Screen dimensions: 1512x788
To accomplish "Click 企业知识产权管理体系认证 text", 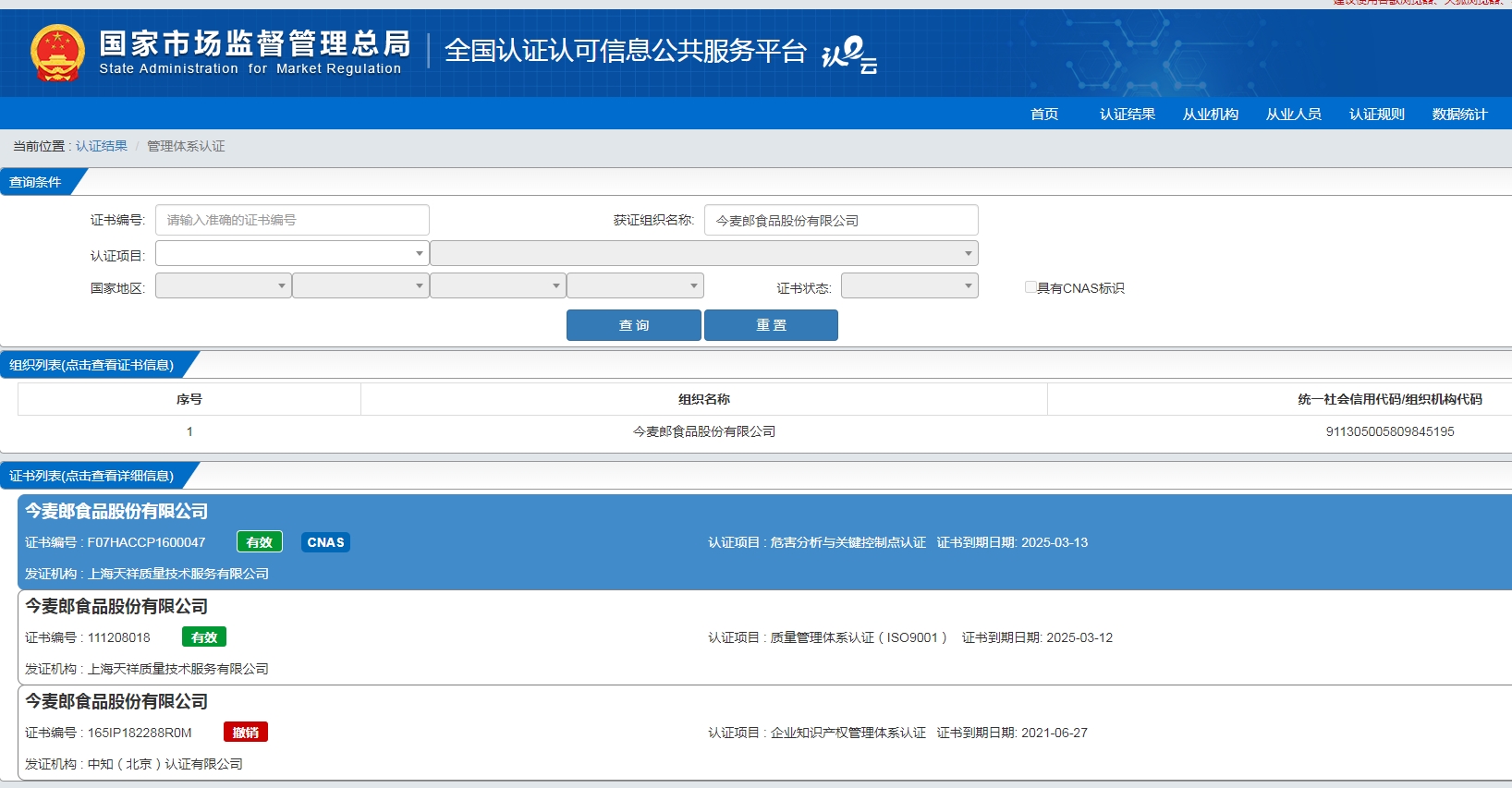I will (x=848, y=733).
